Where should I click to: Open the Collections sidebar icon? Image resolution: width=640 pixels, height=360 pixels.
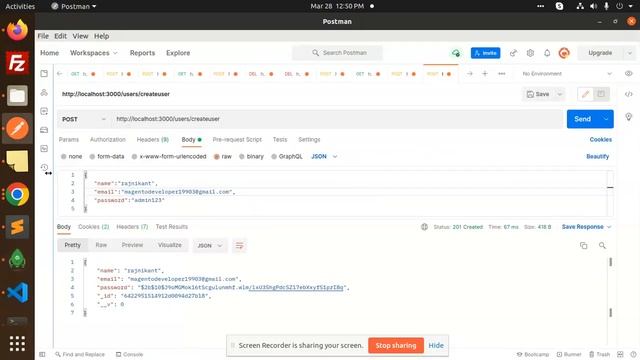(x=44, y=73)
